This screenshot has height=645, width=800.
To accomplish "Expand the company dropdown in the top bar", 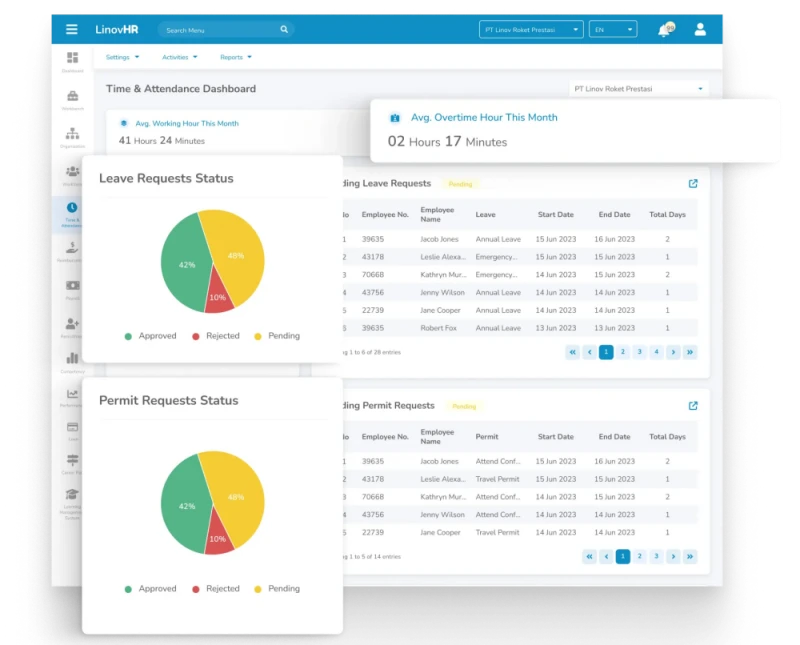I will click(x=531, y=30).
